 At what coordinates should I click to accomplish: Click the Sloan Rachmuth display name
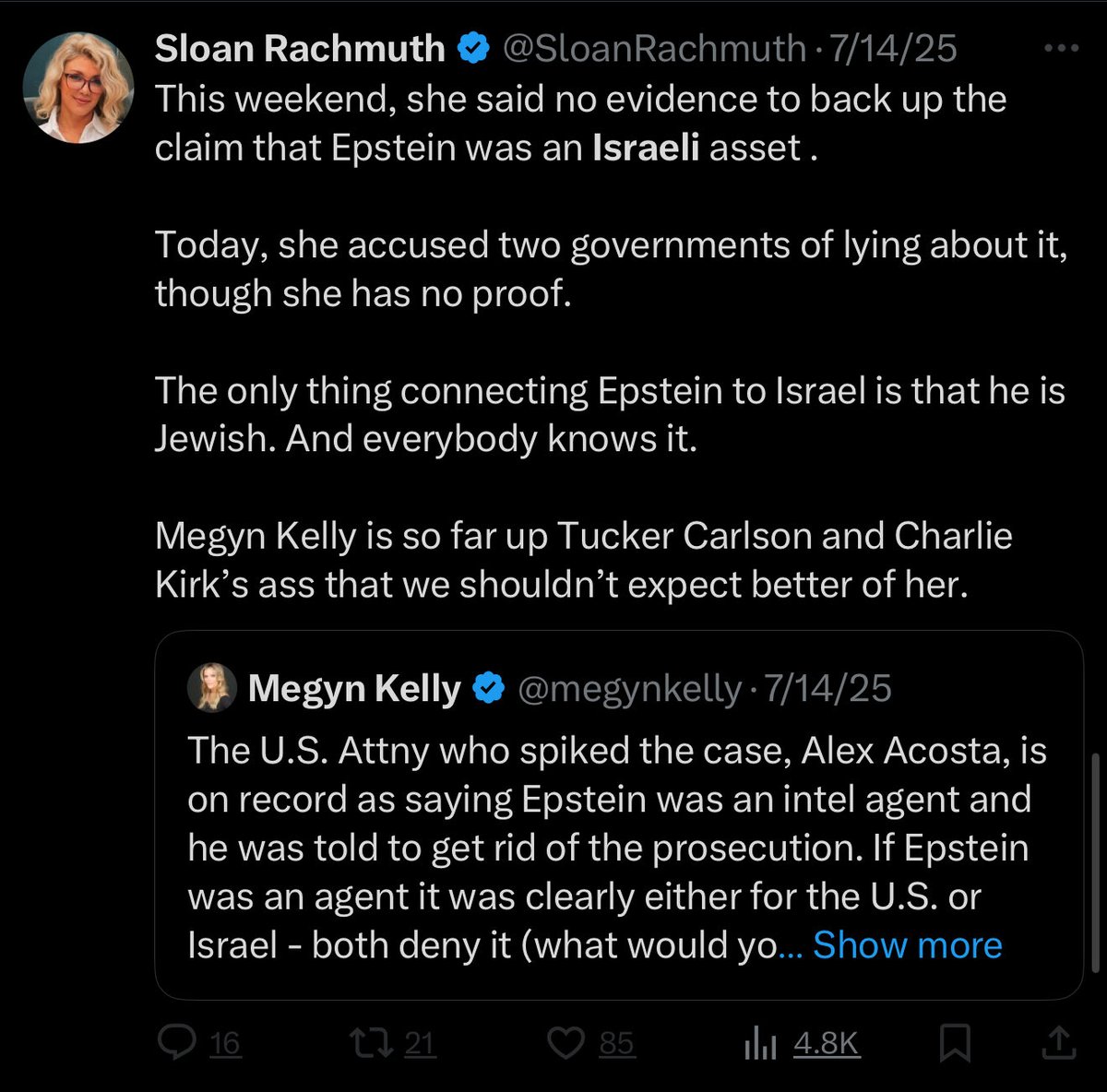click(300, 49)
